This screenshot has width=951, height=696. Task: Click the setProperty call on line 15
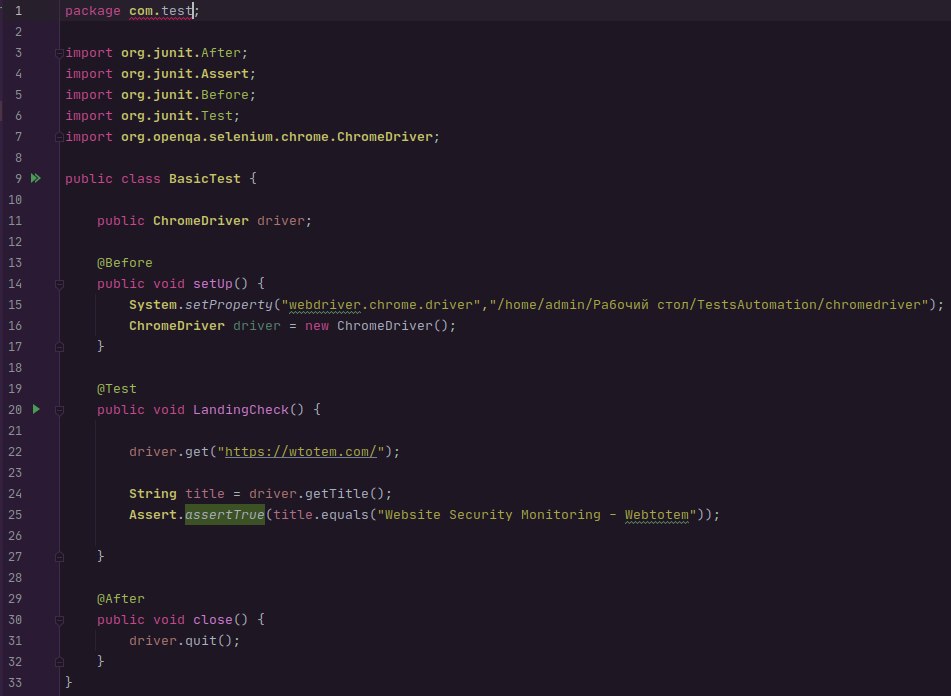[x=229, y=305]
